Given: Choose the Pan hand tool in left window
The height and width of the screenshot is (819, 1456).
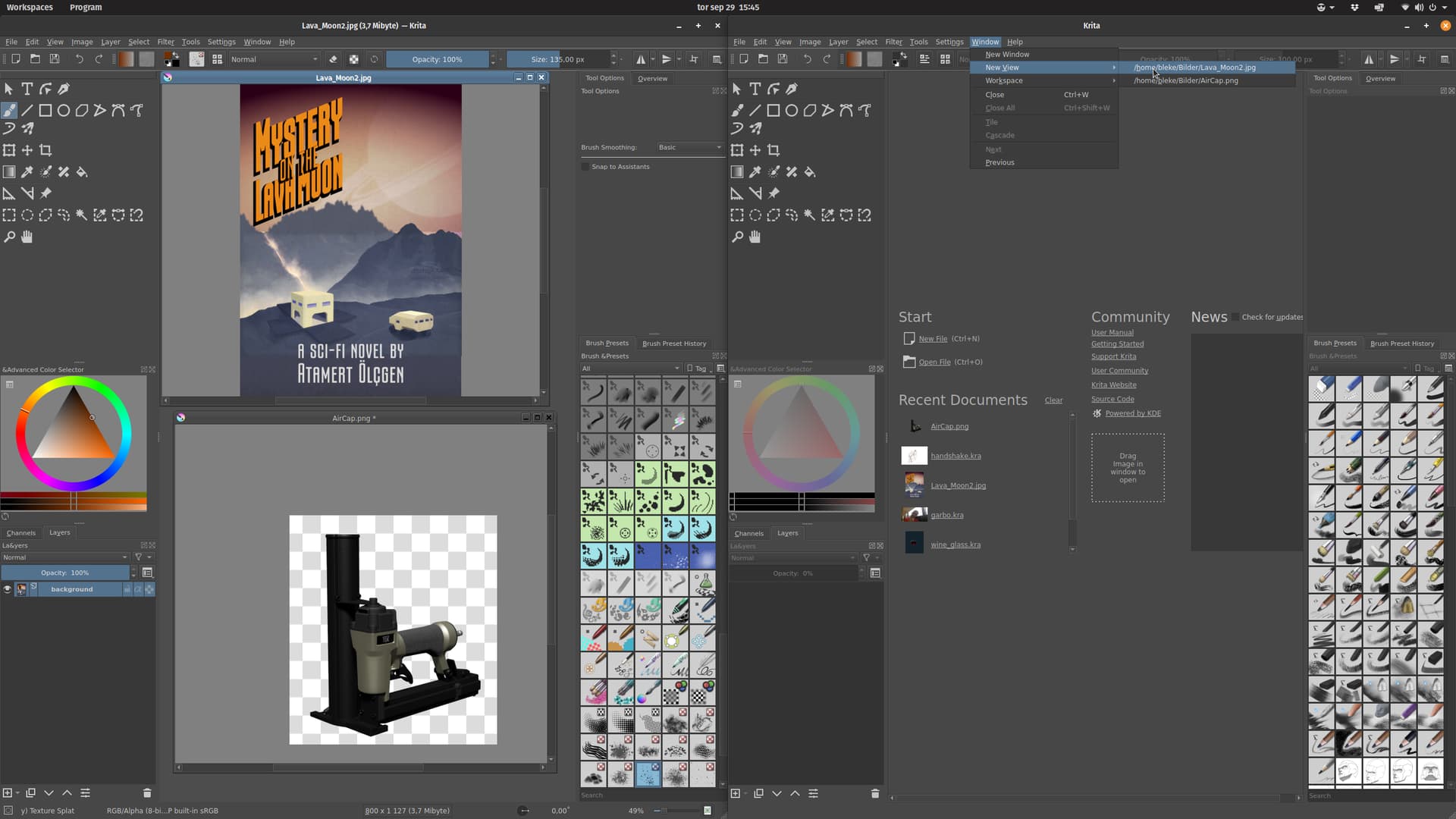Looking at the screenshot, I should point(27,237).
